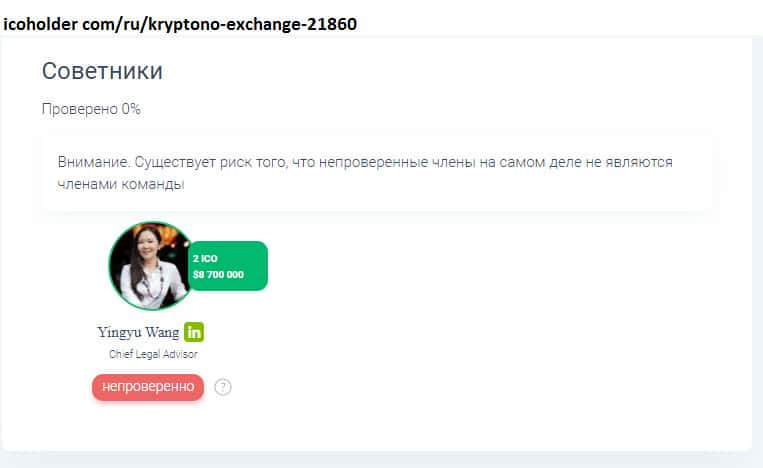Open Yingyu Wang's profile photo
Screen dimensions: 763x468
pos(150,266)
